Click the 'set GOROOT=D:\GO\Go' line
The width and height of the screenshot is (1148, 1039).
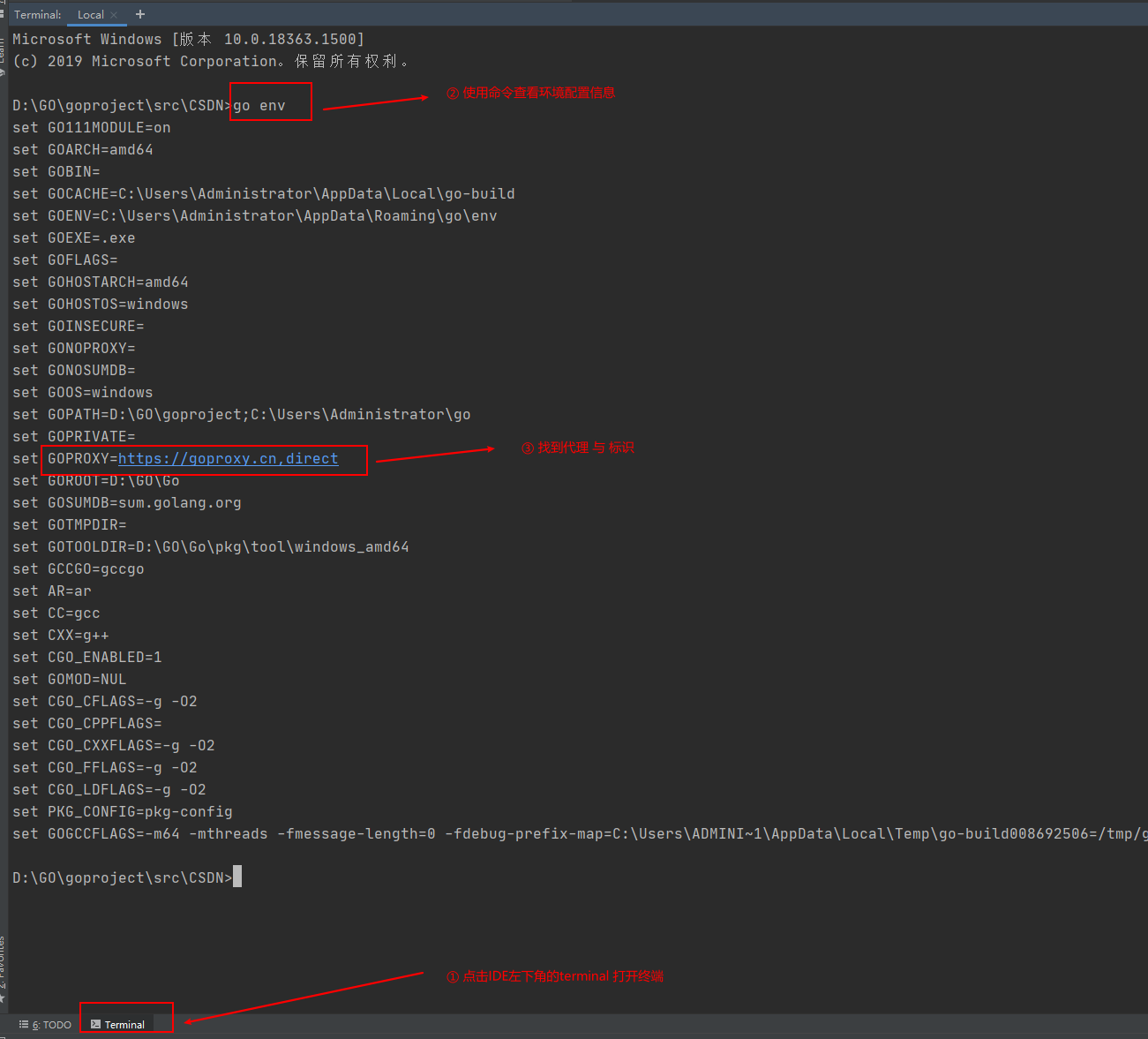pos(96,481)
